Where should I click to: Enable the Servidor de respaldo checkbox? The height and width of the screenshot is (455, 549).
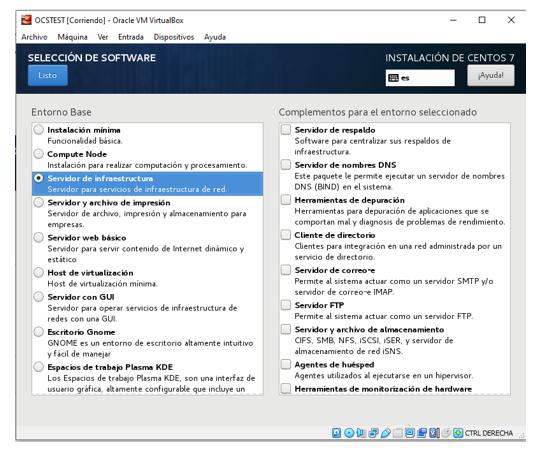coord(286,130)
